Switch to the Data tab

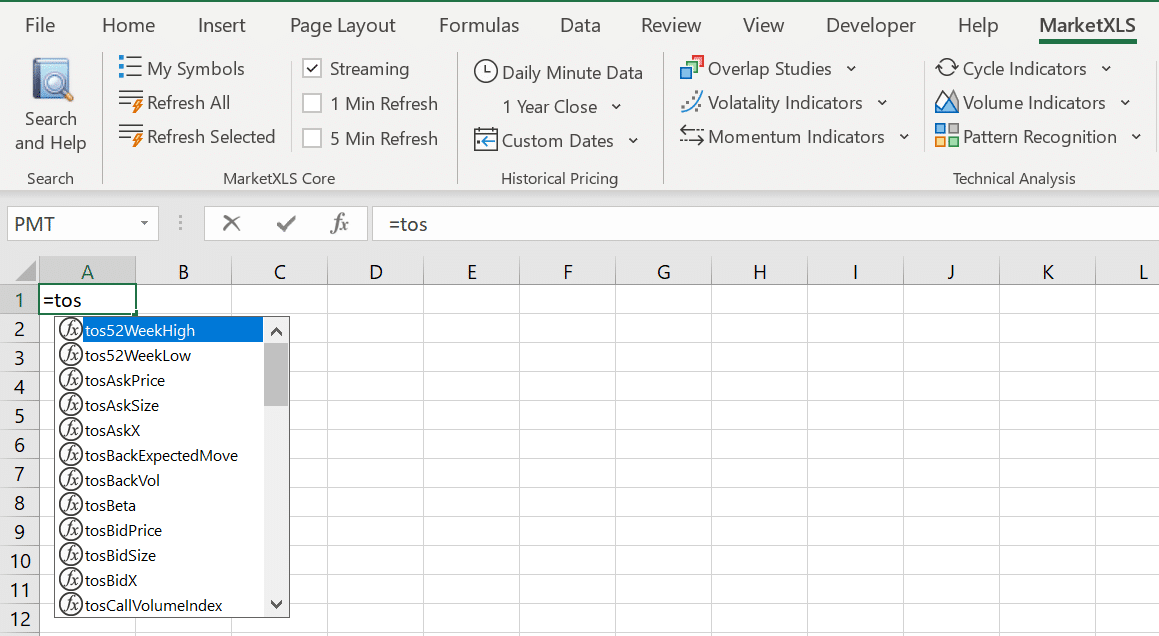(x=580, y=25)
